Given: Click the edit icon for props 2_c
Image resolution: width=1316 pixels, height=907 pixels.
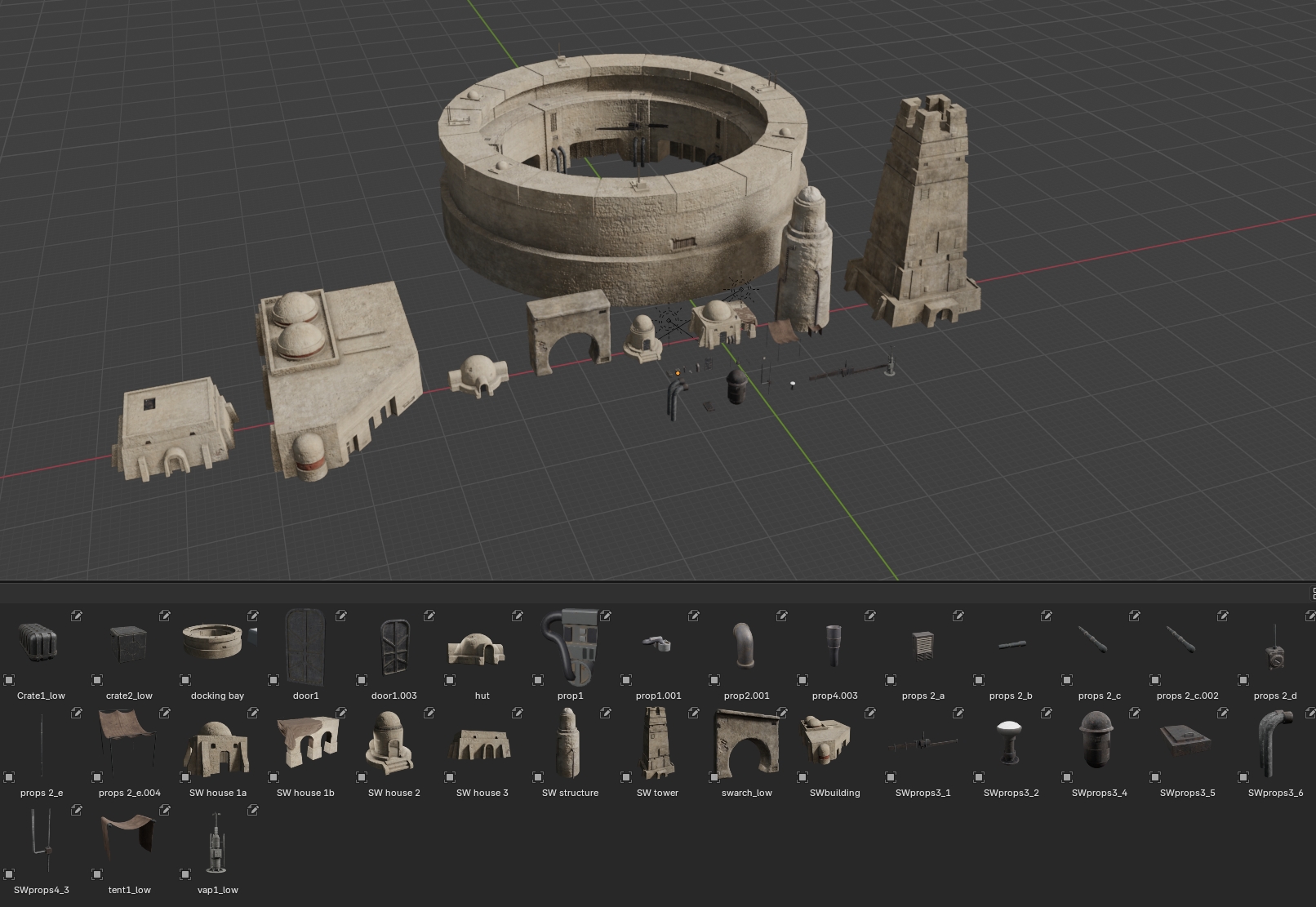Looking at the screenshot, I should 1135,616.
